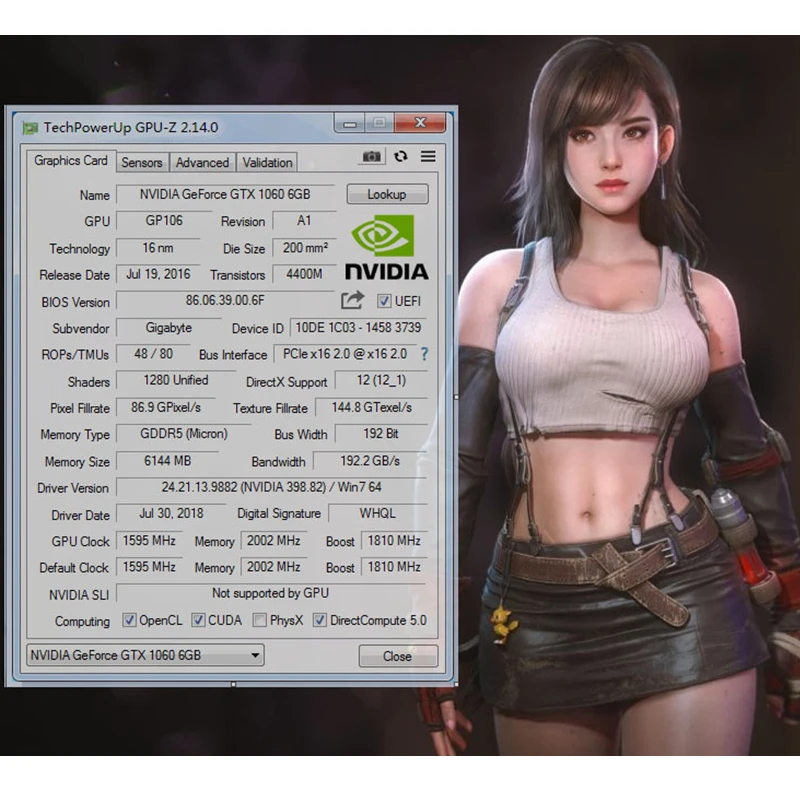This screenshot has width=800, height=800.
Task: Click the Revision value A1
Action: (304, 221)
